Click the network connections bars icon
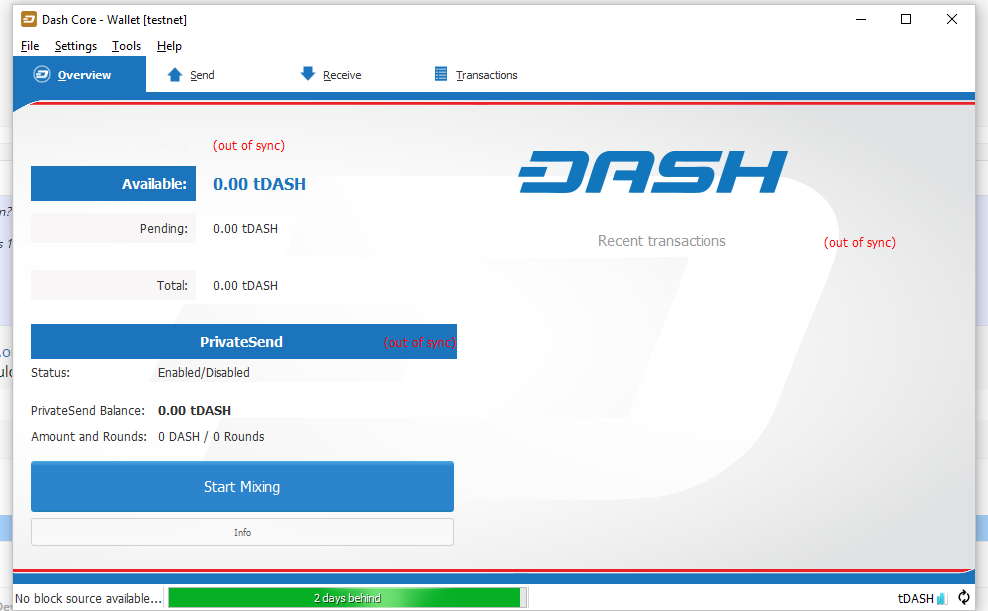Viewport: 988px width, 611px height. pos(942,598)
